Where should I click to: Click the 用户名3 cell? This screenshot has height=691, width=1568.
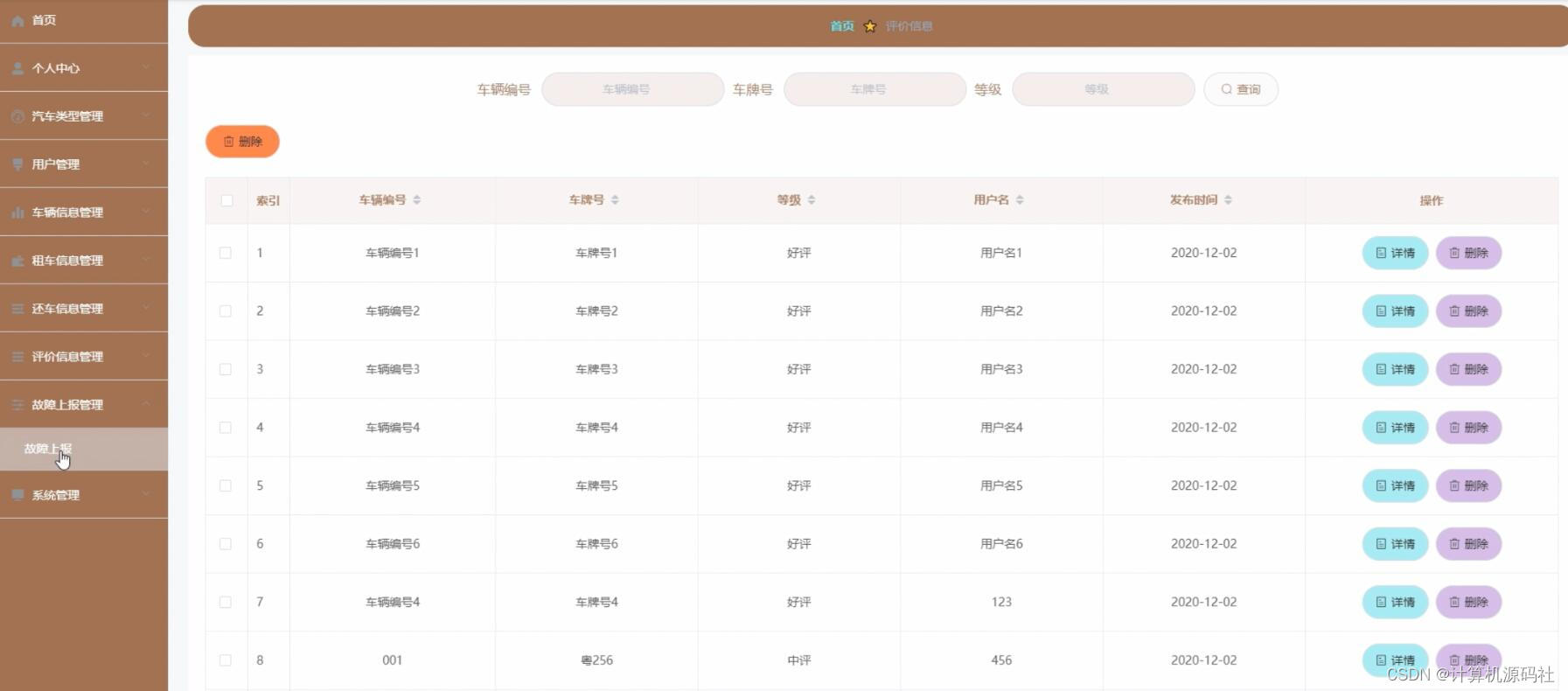point(1001,369)
